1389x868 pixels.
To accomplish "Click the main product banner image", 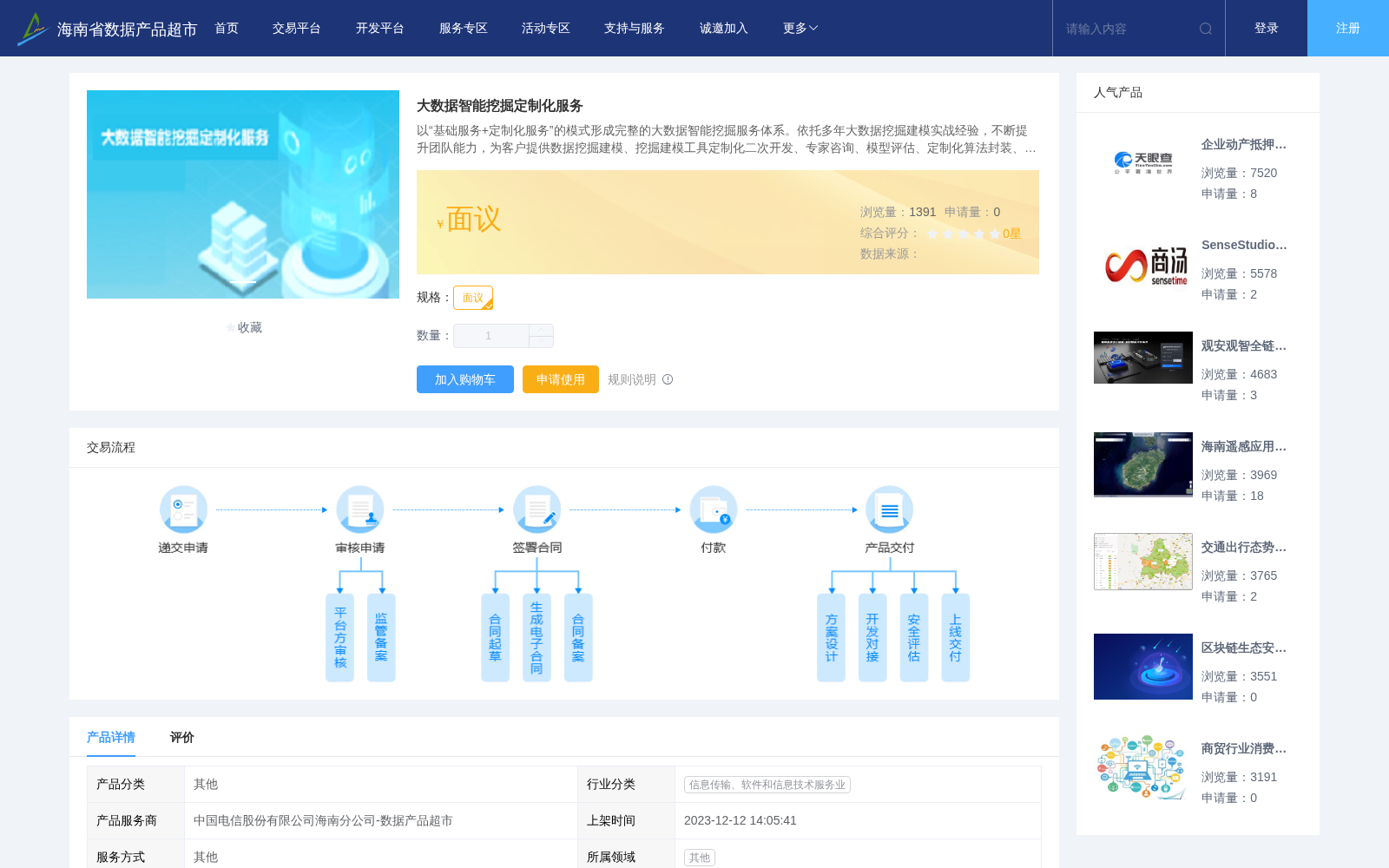I will click(x=243, y=194).
